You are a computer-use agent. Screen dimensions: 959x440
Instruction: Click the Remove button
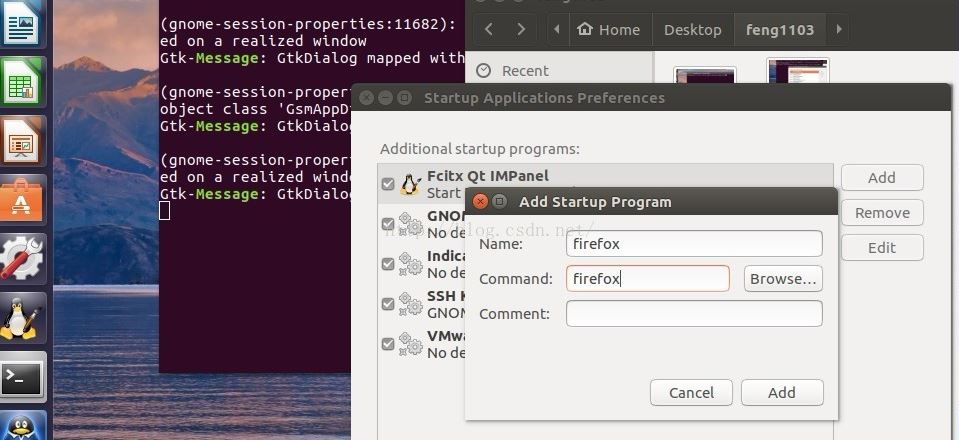882,213
